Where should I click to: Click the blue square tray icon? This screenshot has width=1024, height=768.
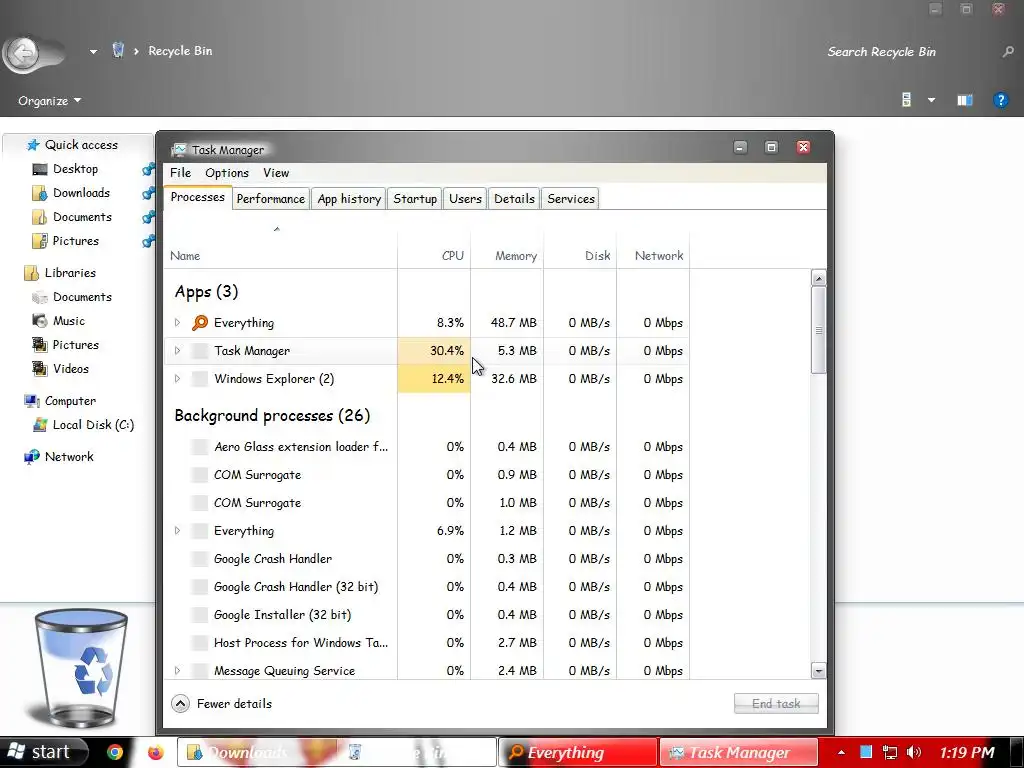pyautogui.click(x=865, y=752)
